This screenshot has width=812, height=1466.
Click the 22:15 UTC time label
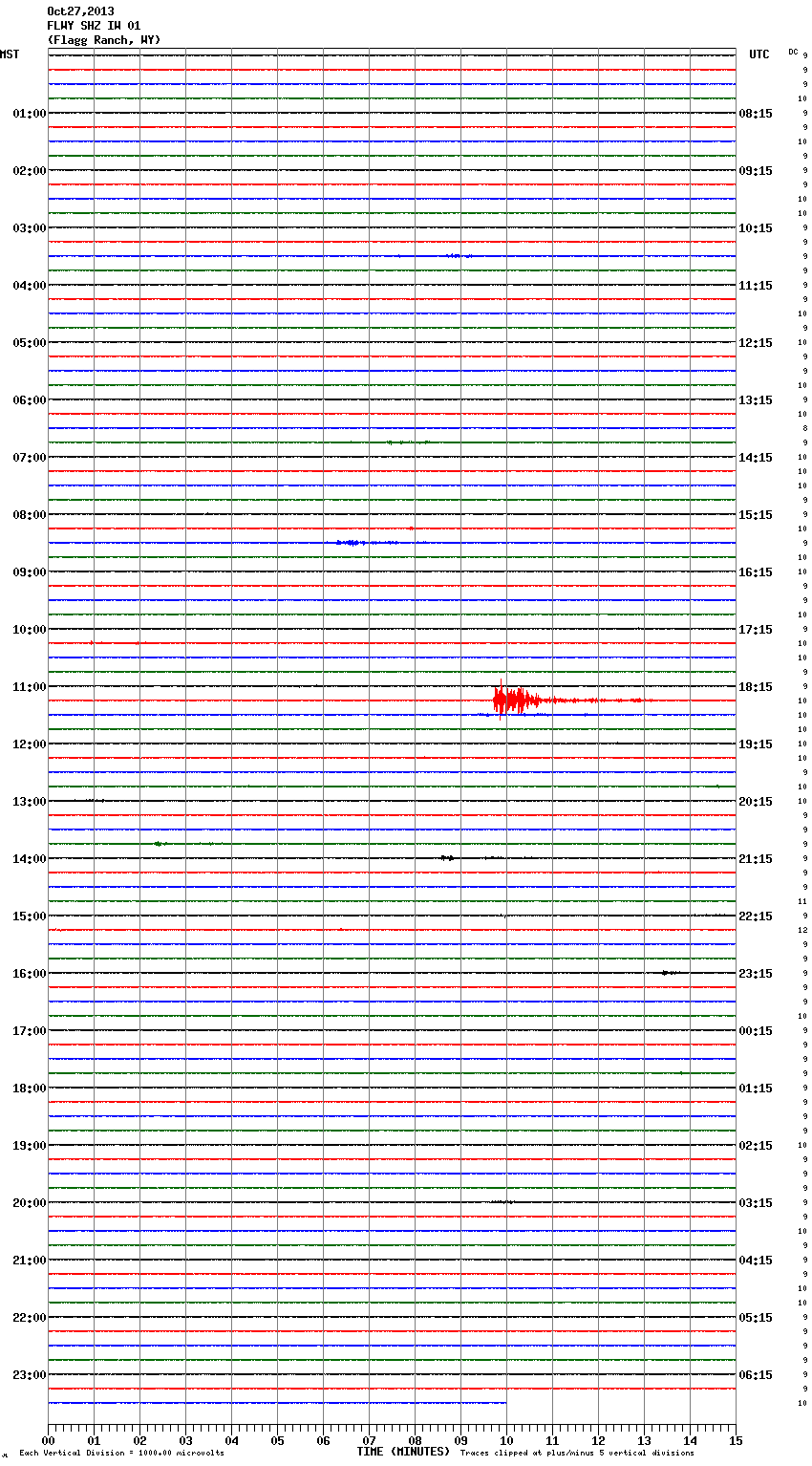(x=756, y=916)
